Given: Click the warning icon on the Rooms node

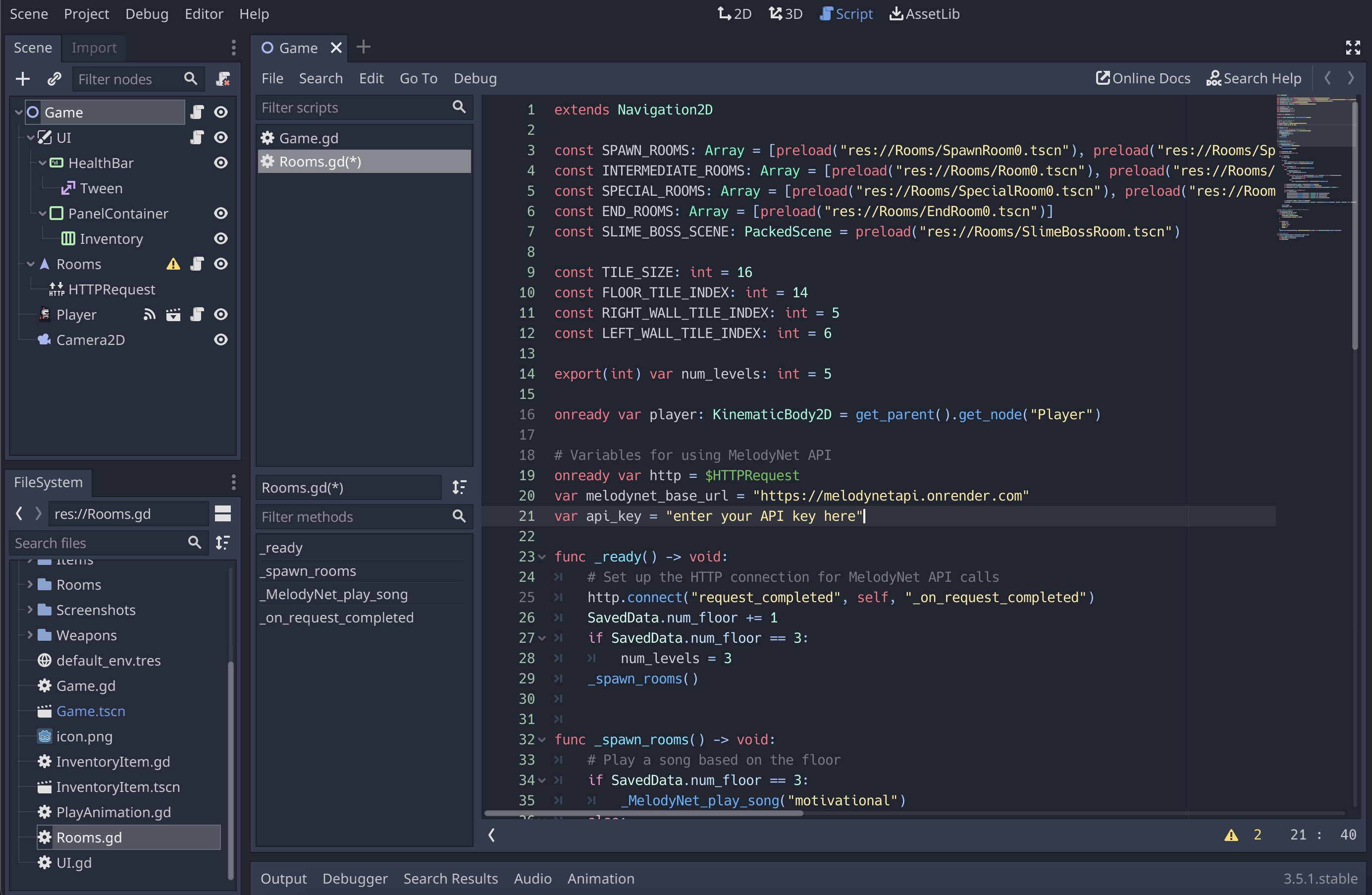Looking at the screenshot, I should coord(172,264).
